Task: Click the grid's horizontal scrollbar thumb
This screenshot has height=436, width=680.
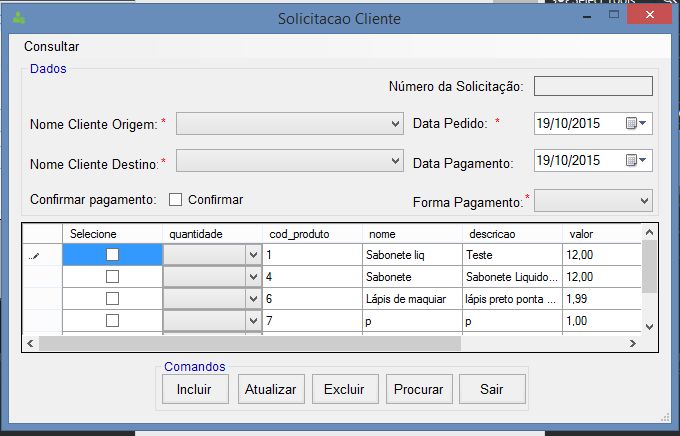Action: 250,344
